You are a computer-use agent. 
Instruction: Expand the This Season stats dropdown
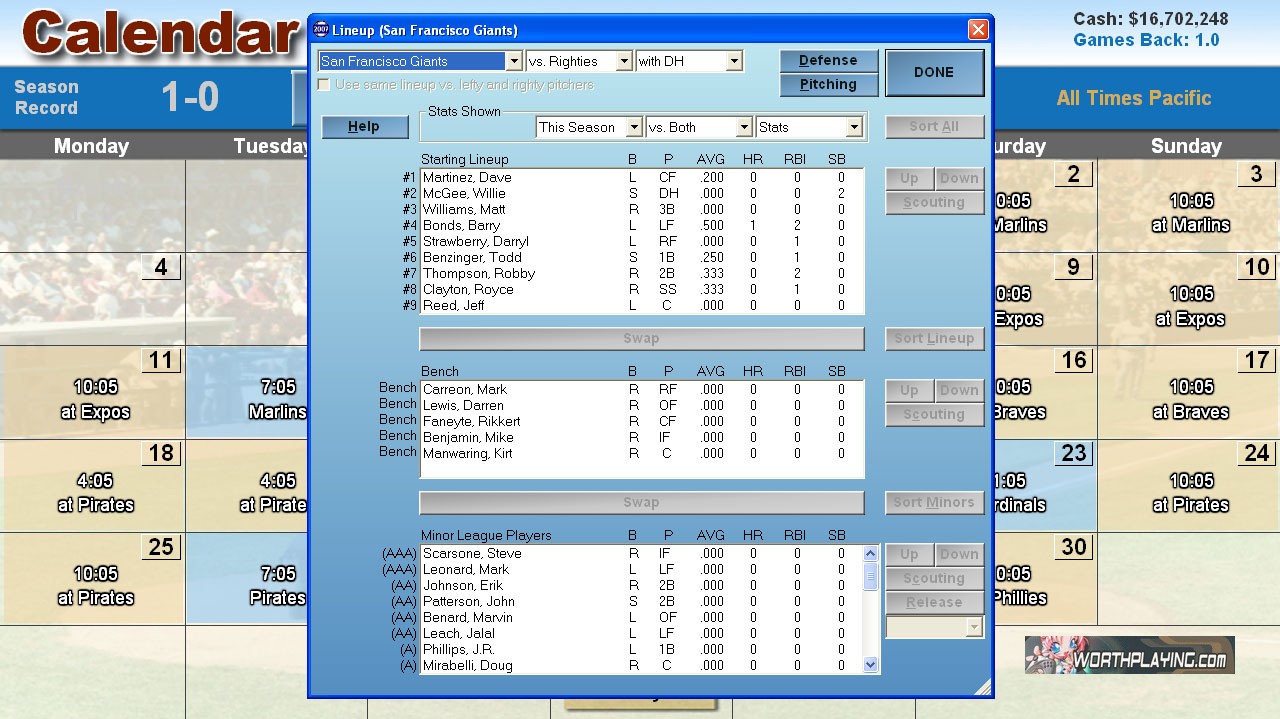click(x=633, y=127)
